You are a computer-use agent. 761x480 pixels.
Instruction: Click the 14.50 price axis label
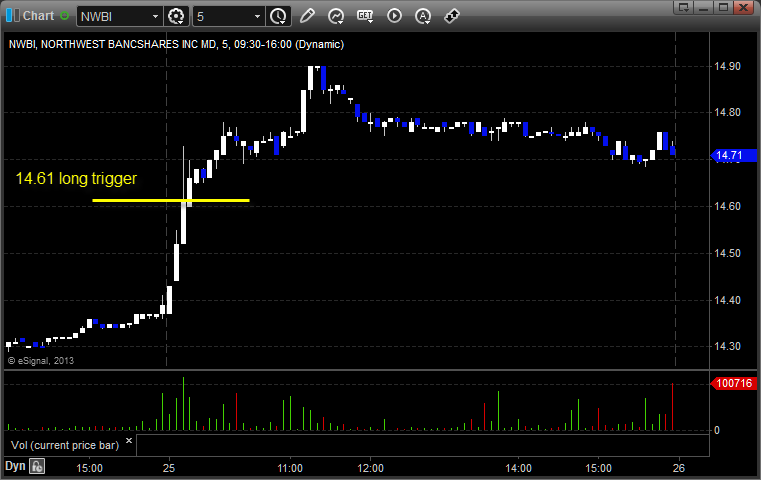coord(728,253)
